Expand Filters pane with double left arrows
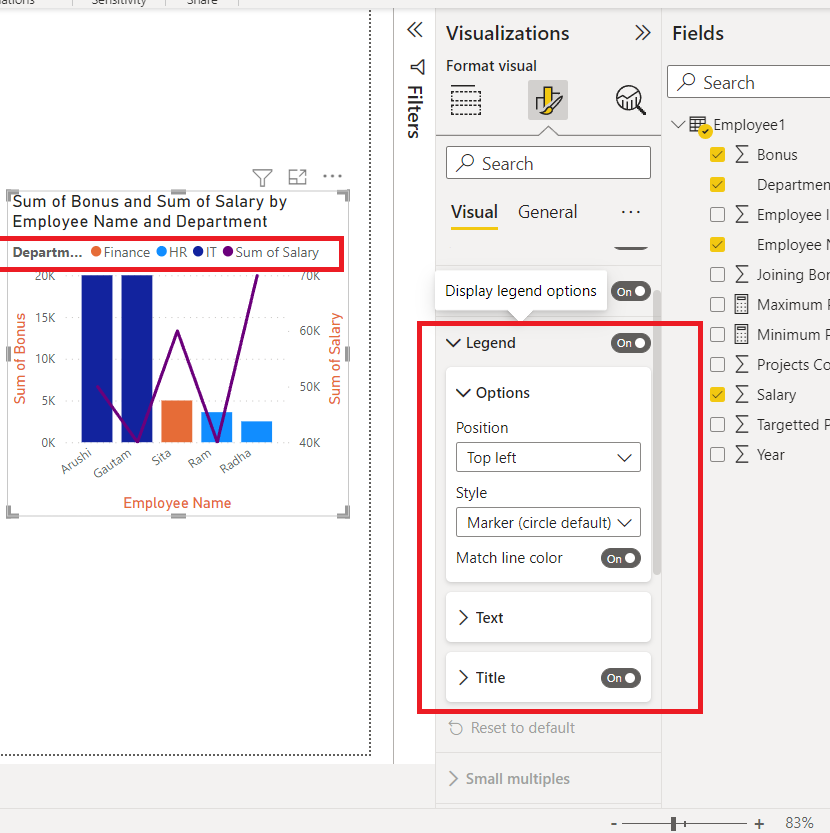 415,30
